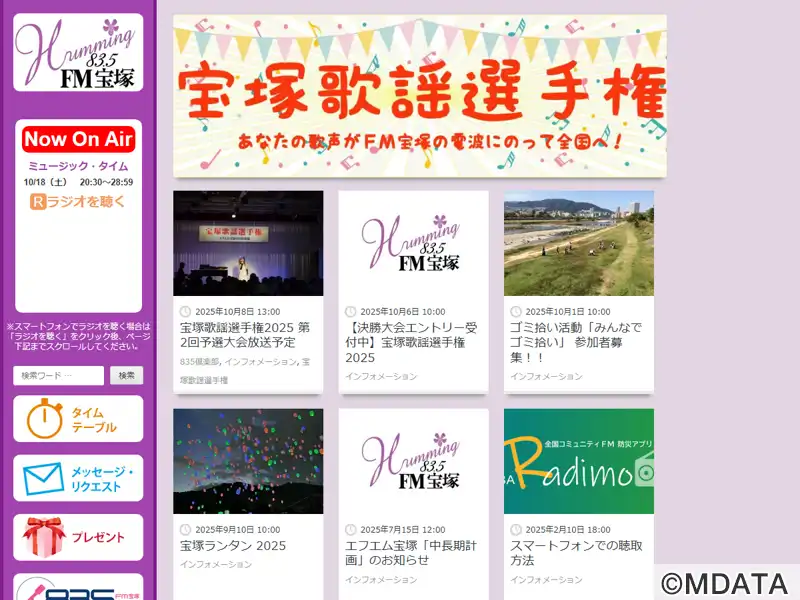Select the 835倶楽部 category tag

[x=199, y=362]
